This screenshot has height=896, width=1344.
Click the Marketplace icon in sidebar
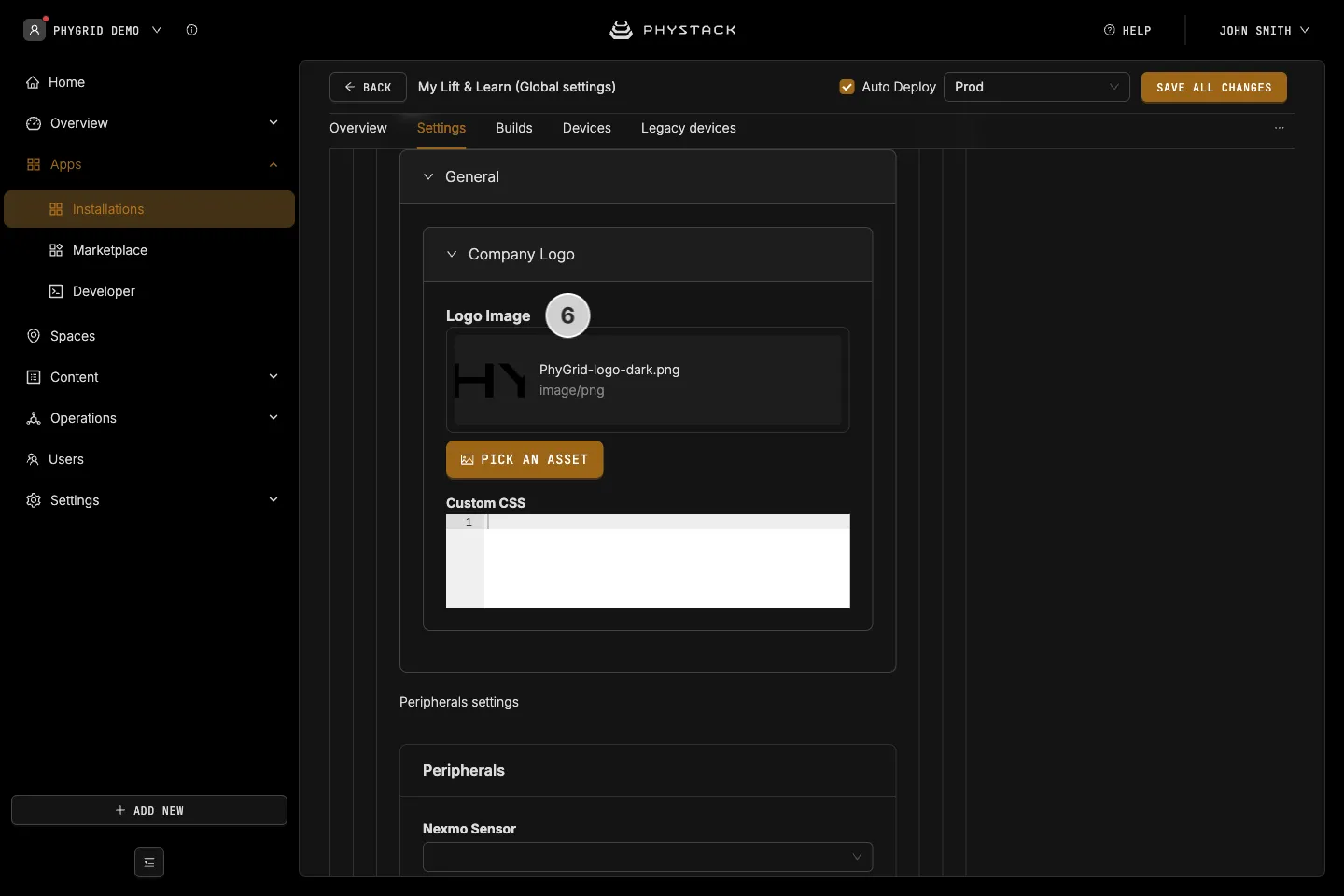coord(56,250)
